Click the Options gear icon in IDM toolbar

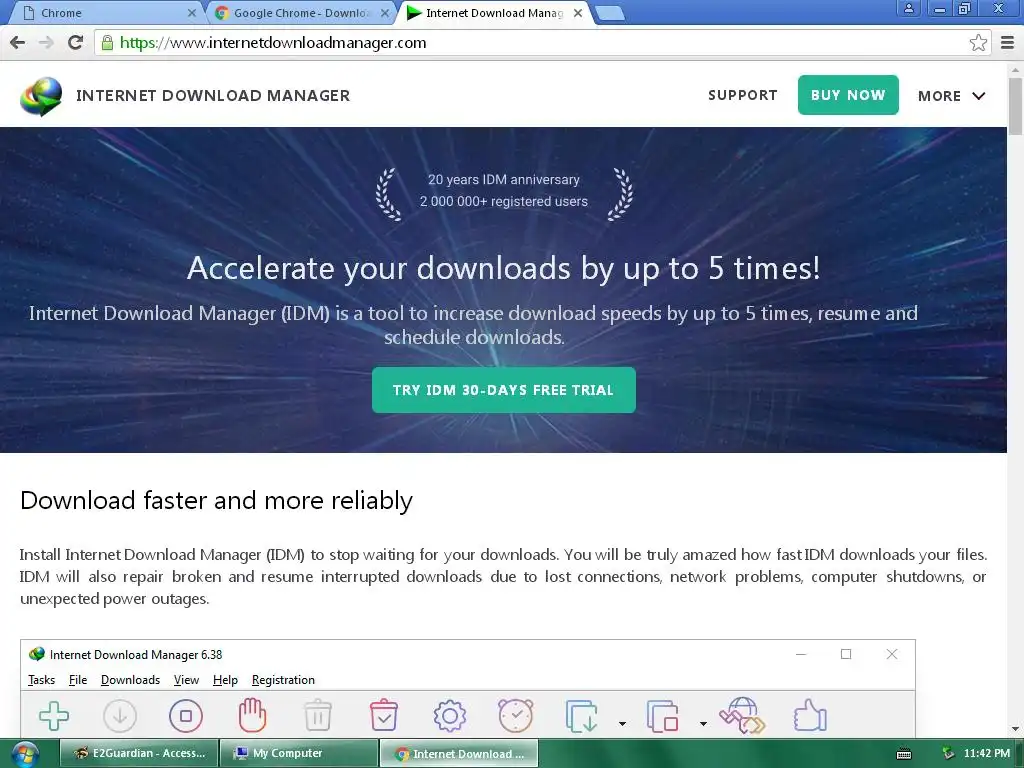tap(449, 716)
